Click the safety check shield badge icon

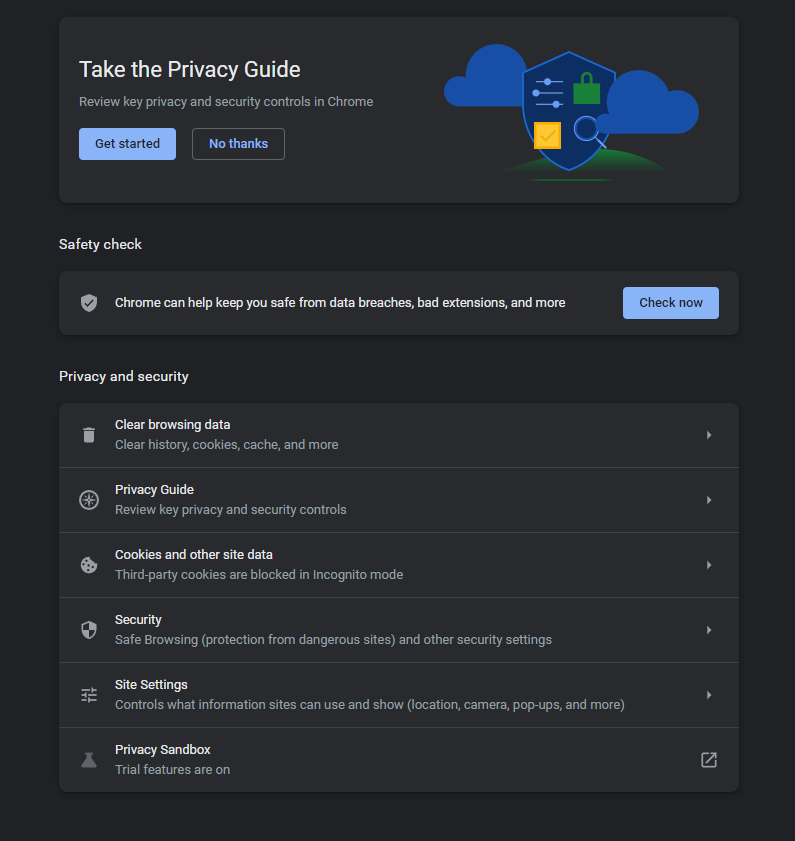pyautogui.click(x=88, y=302)
